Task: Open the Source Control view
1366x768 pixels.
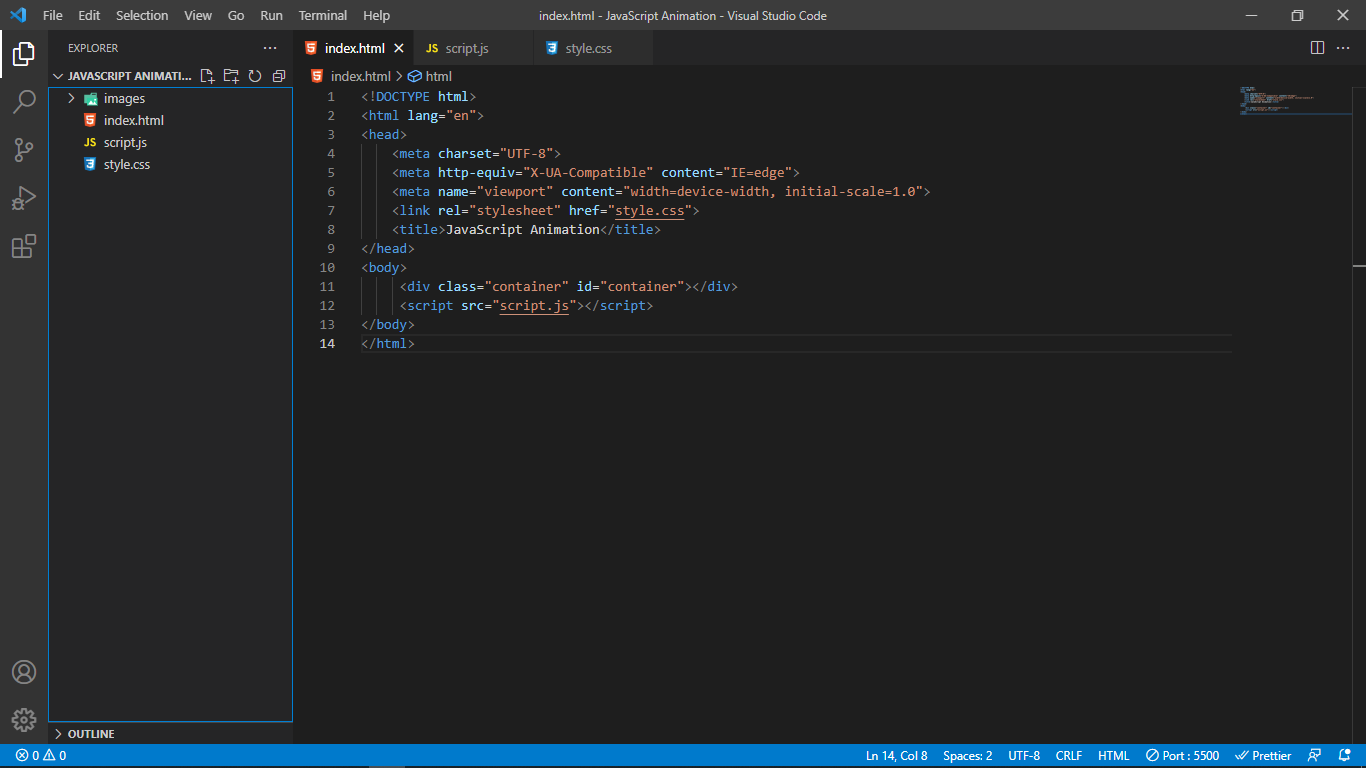Action: pos(24,150)
